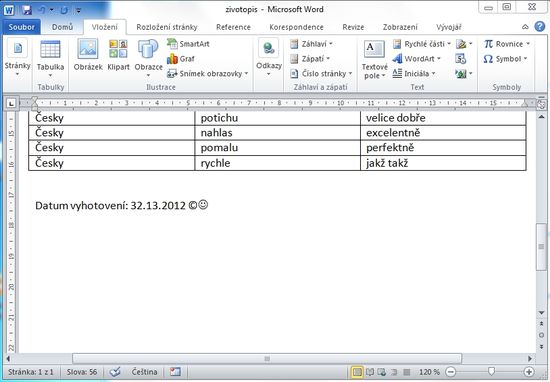This screenshot has width=550, height=382.
Task: Insert a table via Tabulka button
Action: click(x=50, y=59)
